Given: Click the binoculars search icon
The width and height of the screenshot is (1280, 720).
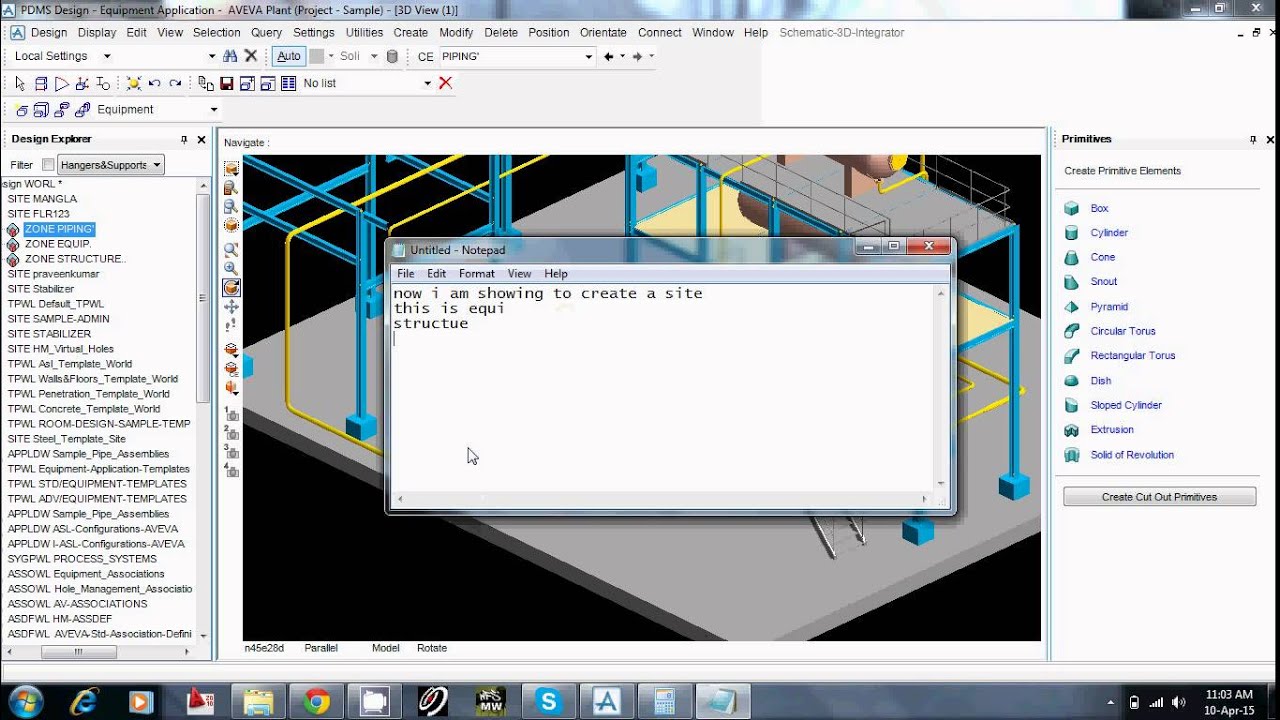Looking at the screenshot, I should pos(231,56).
